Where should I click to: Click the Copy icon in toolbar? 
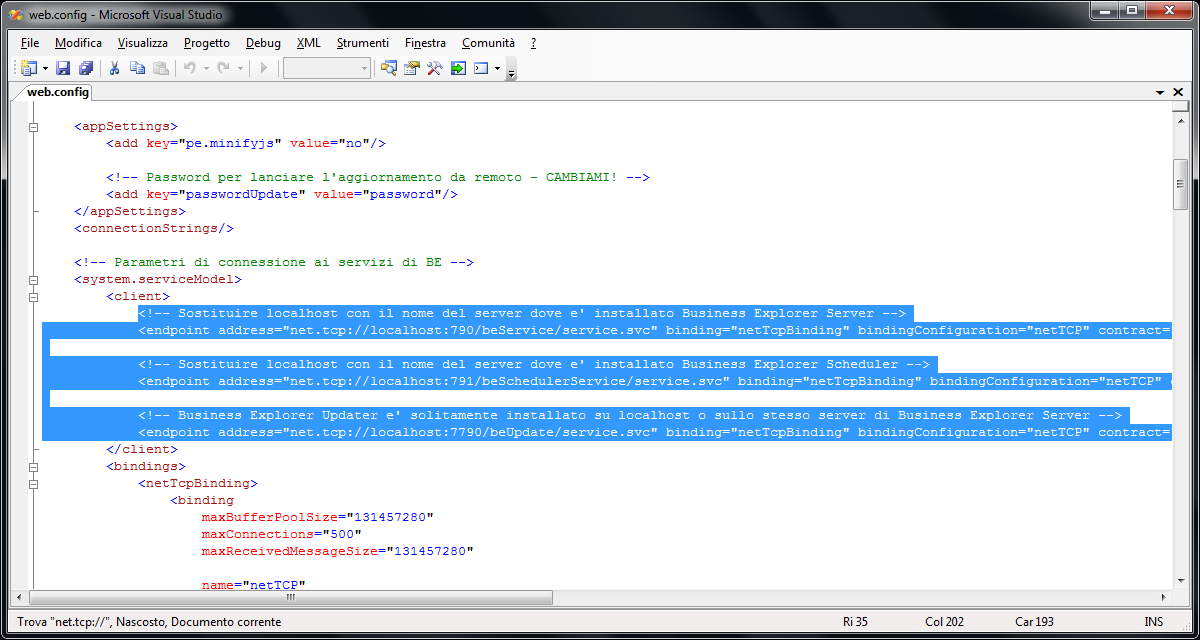(x=137, y=68)
